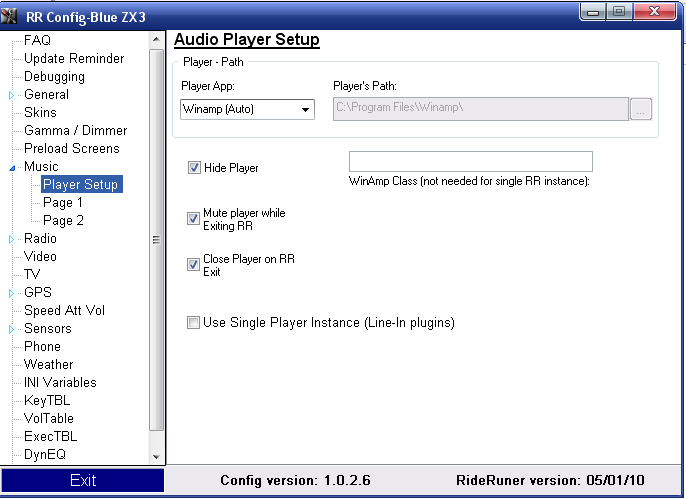Viewport: 686px width, 498px height.
Task: Open Page 1 under Music
Action: (63, 203)
